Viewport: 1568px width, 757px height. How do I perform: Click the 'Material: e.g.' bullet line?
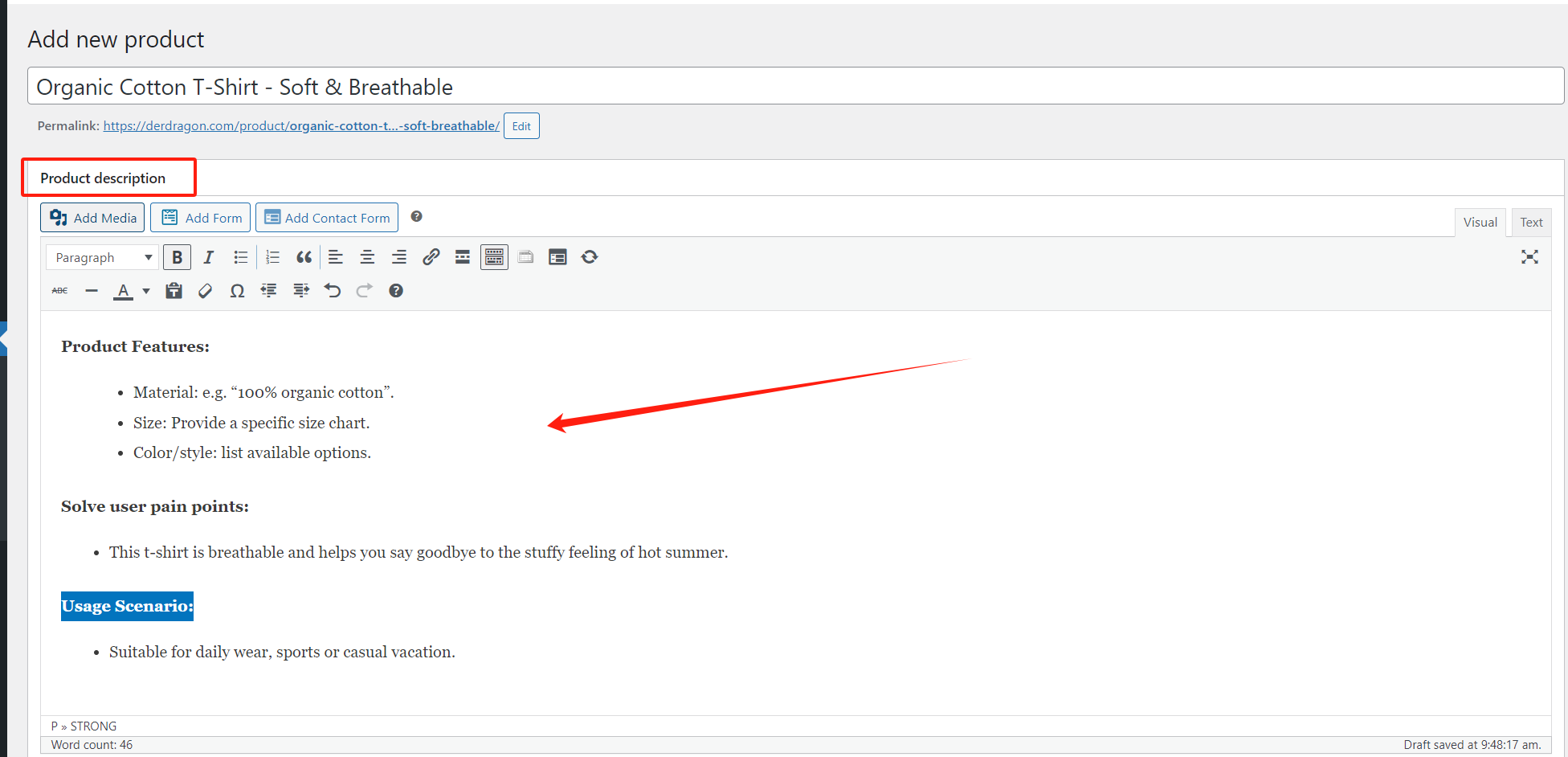(x=263, y=392)
